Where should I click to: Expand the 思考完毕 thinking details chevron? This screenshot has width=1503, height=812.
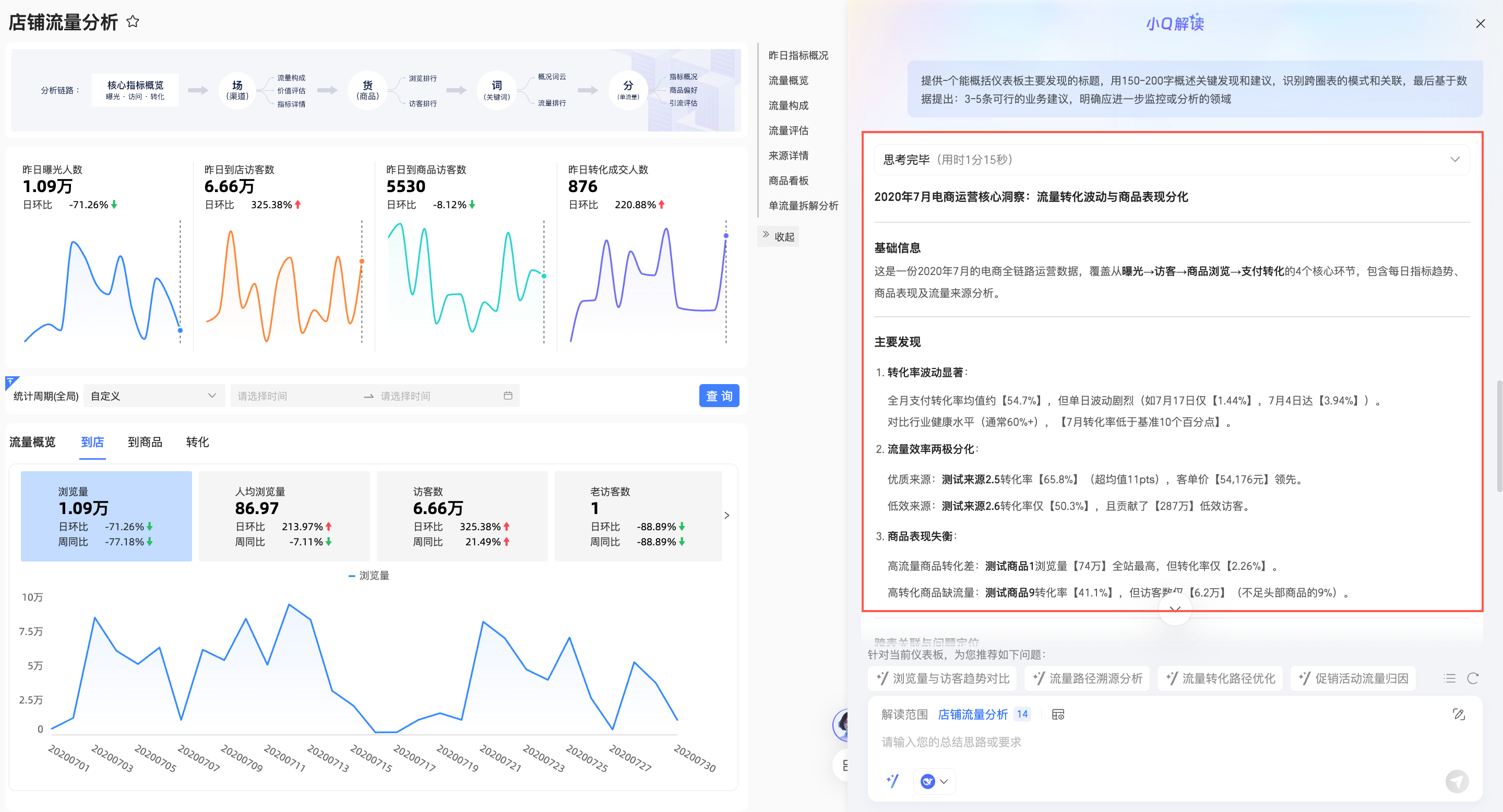pyautogui.click(x=1454, y=159)
